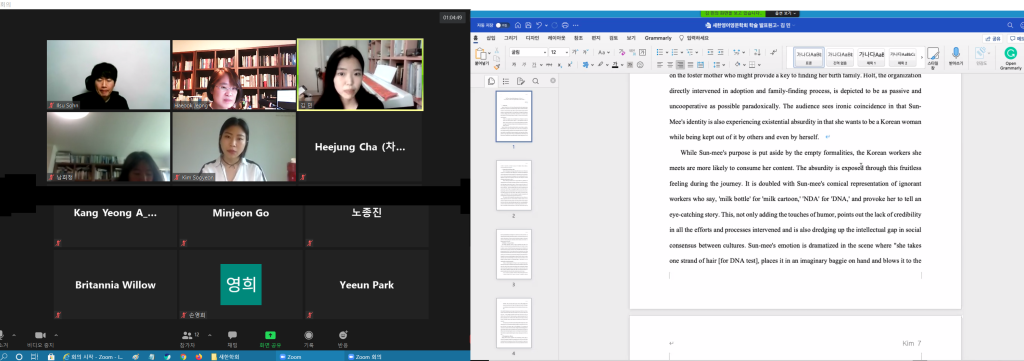This screenshot has width=1024, height=361.
Task: Click Zoom Share Screen button
Action: point(270,338)
